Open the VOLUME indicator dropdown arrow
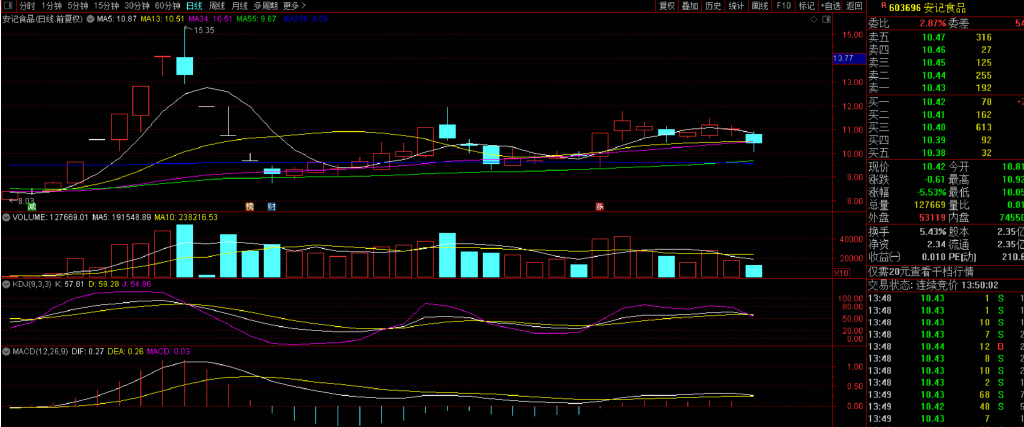This screenshot has height=427, width=1024. click(6, 215)
